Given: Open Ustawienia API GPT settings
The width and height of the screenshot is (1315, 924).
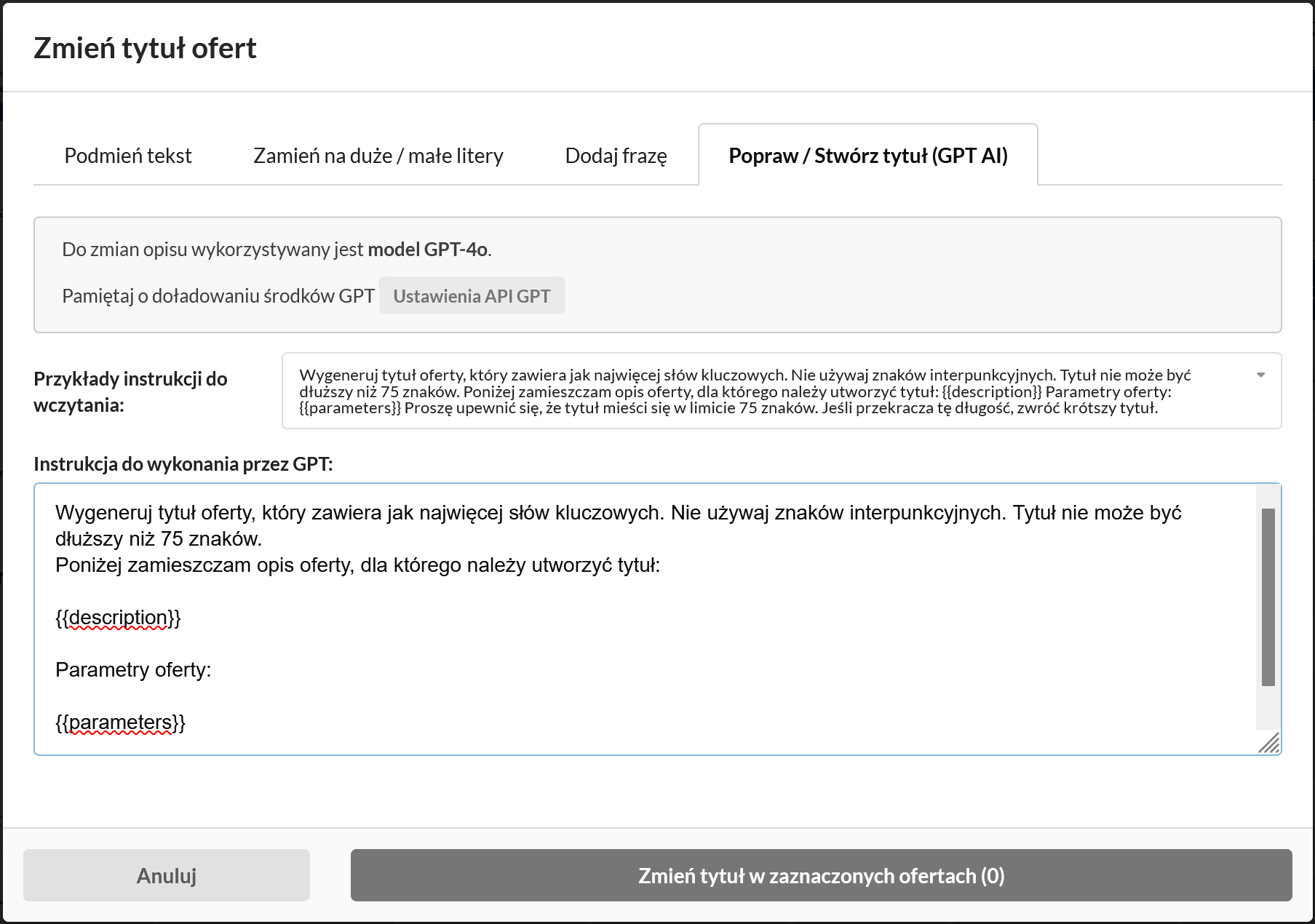Looking at the screenshot, I should [x=472, y=296].
